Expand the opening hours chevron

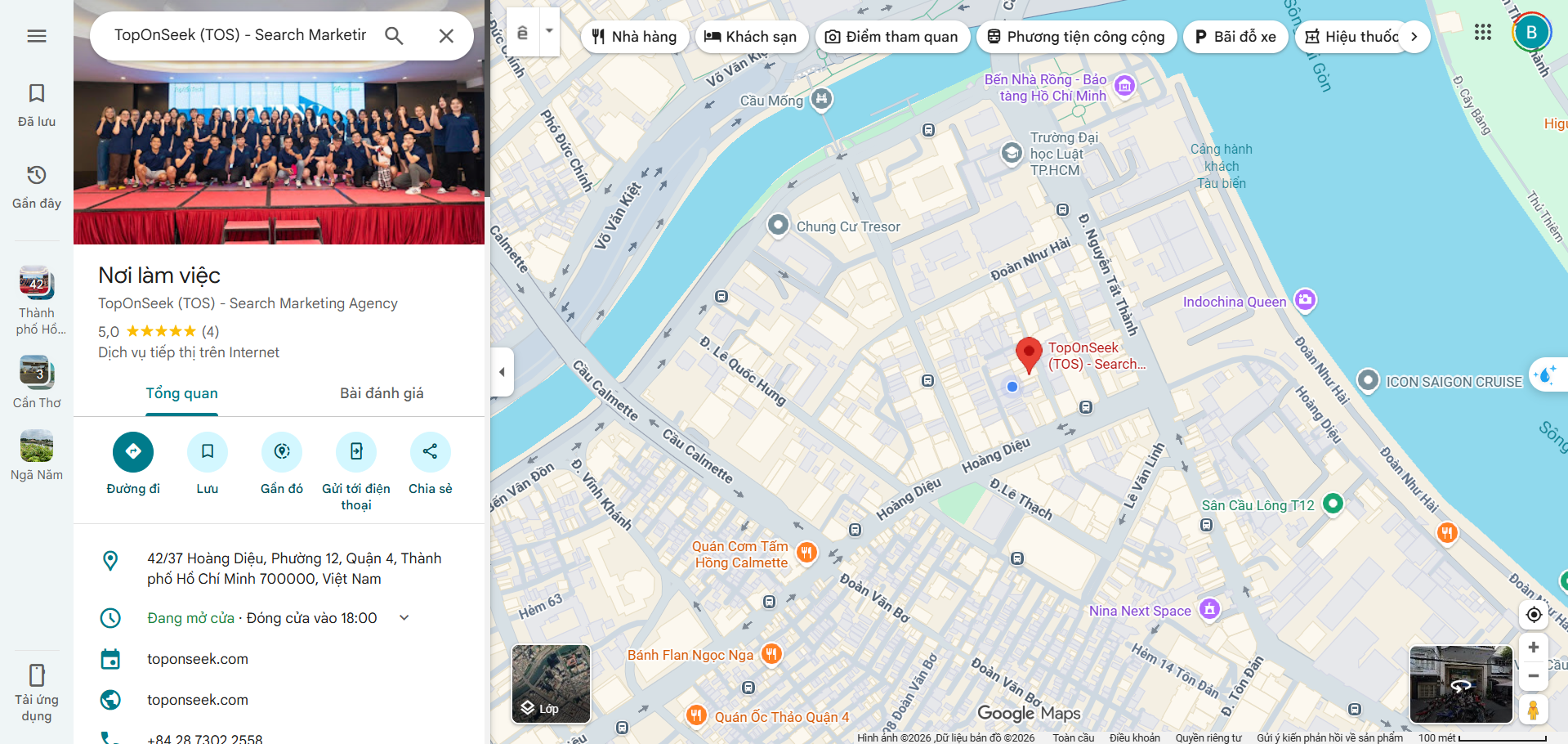click(403, 617)
